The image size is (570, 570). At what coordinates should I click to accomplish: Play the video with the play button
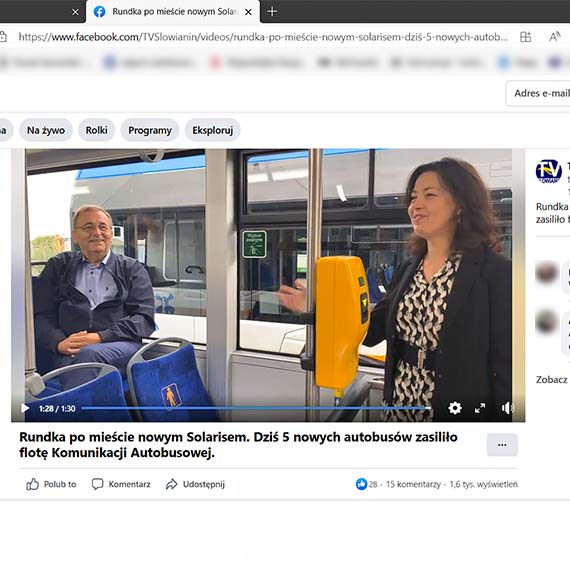[x=25, y=408]
